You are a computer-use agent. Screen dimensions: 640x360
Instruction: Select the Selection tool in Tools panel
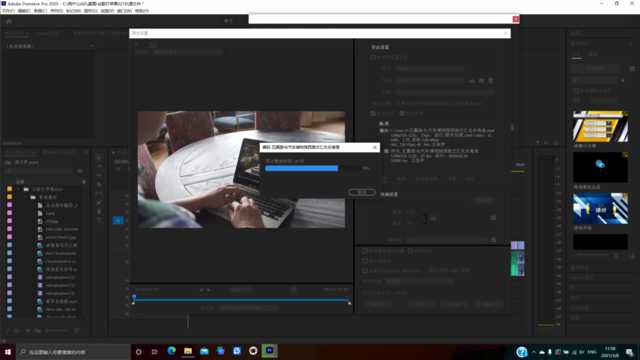pyautogui.click(x=99, y=157)
